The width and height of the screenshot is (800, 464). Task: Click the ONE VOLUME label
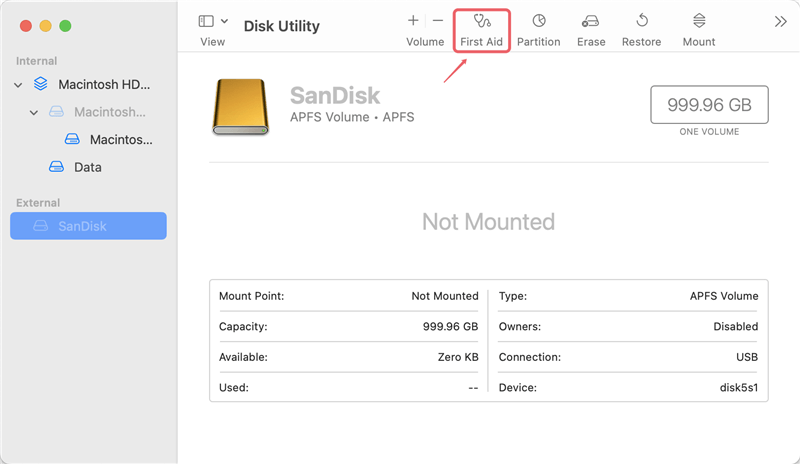(709, 132)
